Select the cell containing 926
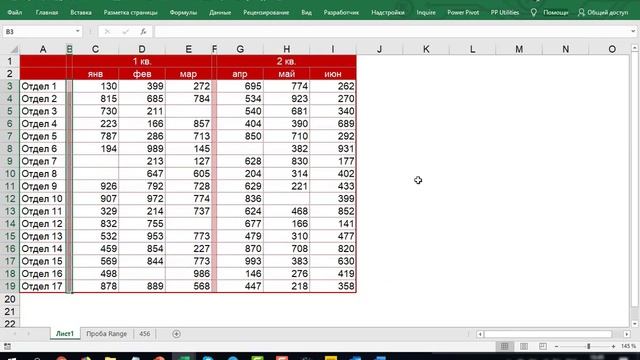This screenshot has width=640, height=360. click(96, 186)
